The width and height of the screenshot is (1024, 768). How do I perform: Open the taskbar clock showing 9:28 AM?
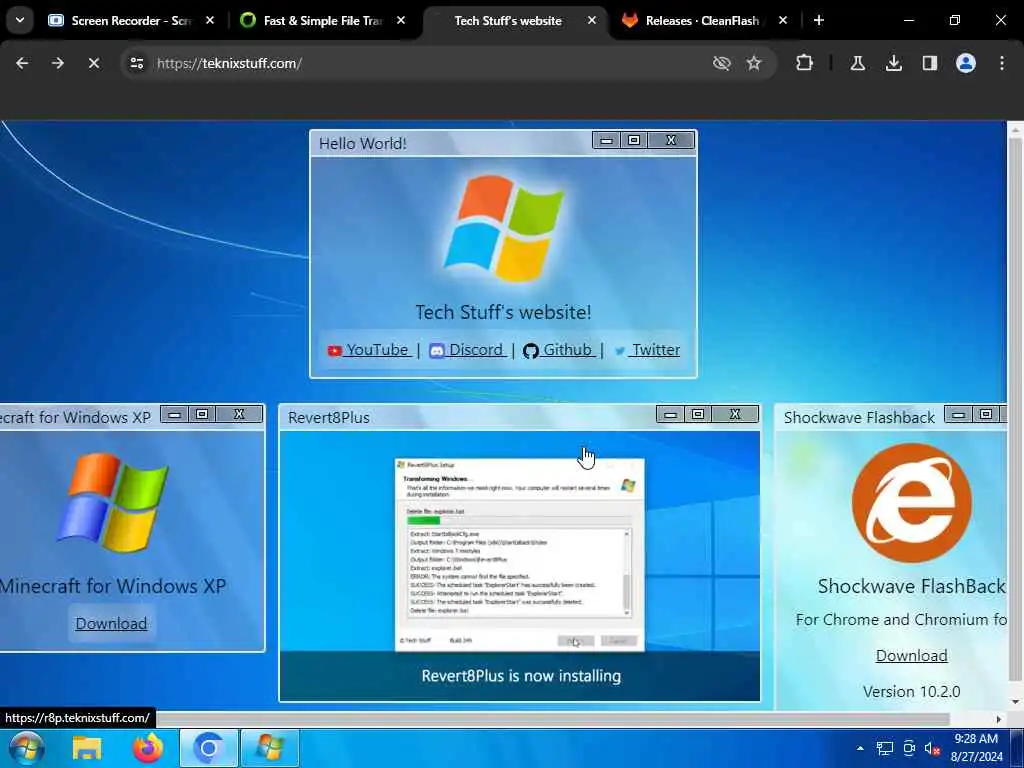click(976, 748)
